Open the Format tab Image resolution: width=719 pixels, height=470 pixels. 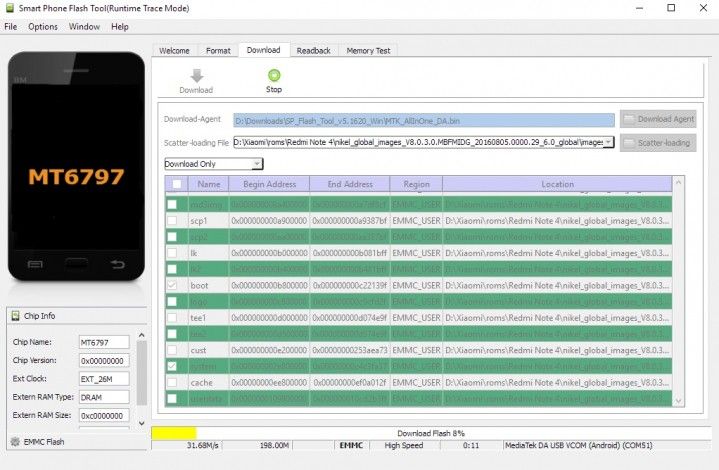[218, 50]
